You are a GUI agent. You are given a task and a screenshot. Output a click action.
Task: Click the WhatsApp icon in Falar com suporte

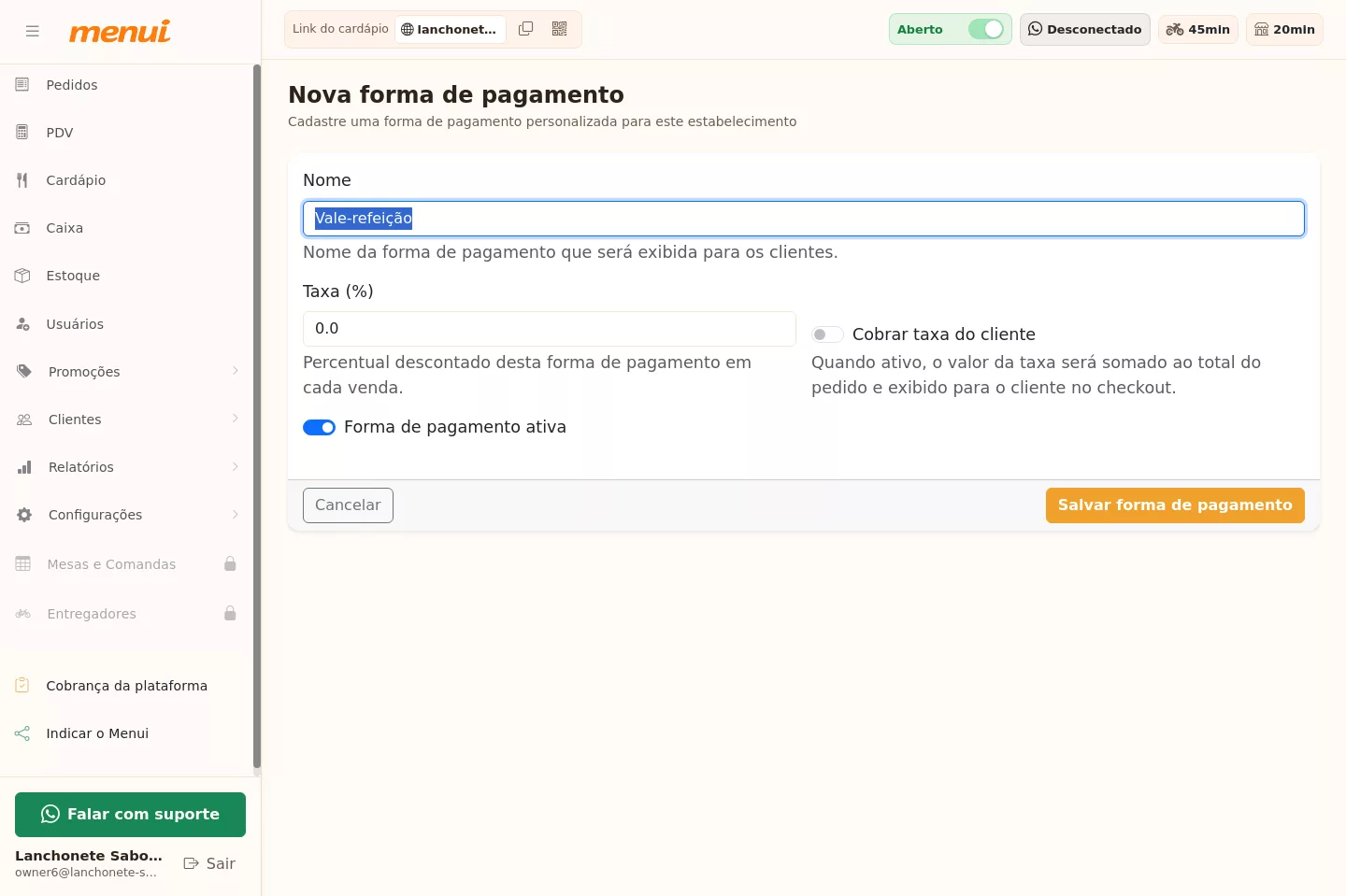[x=50, y=815]
